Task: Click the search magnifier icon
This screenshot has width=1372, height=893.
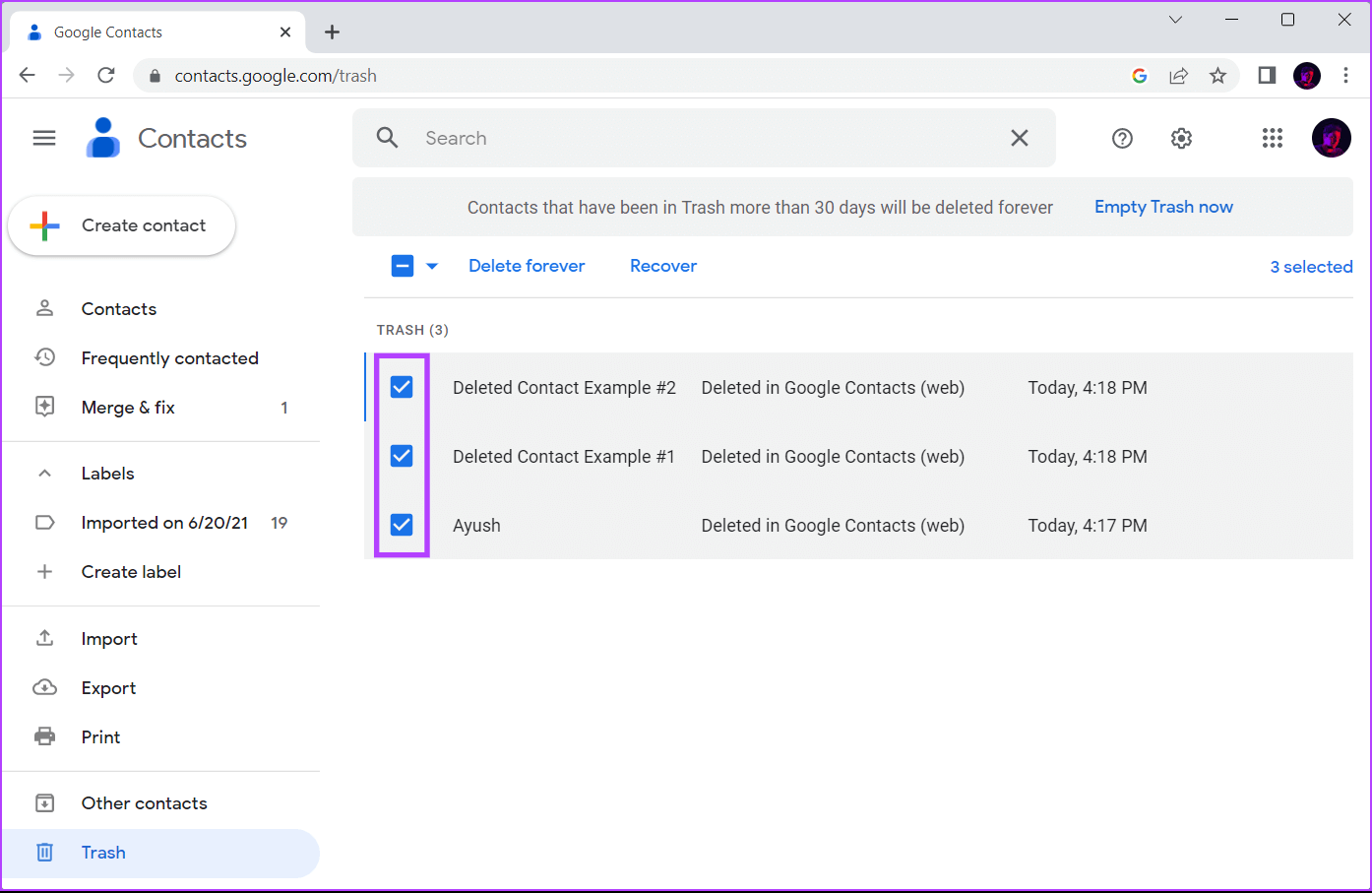Action: [387, 138]
